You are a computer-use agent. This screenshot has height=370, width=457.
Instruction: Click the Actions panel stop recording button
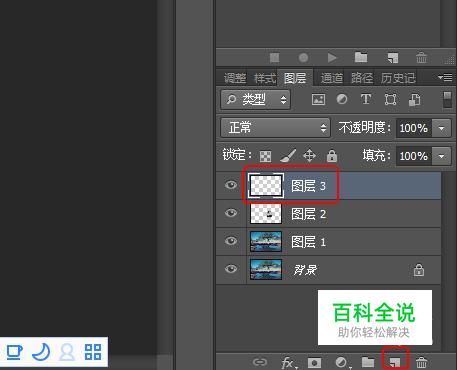[x=275, y=58]
